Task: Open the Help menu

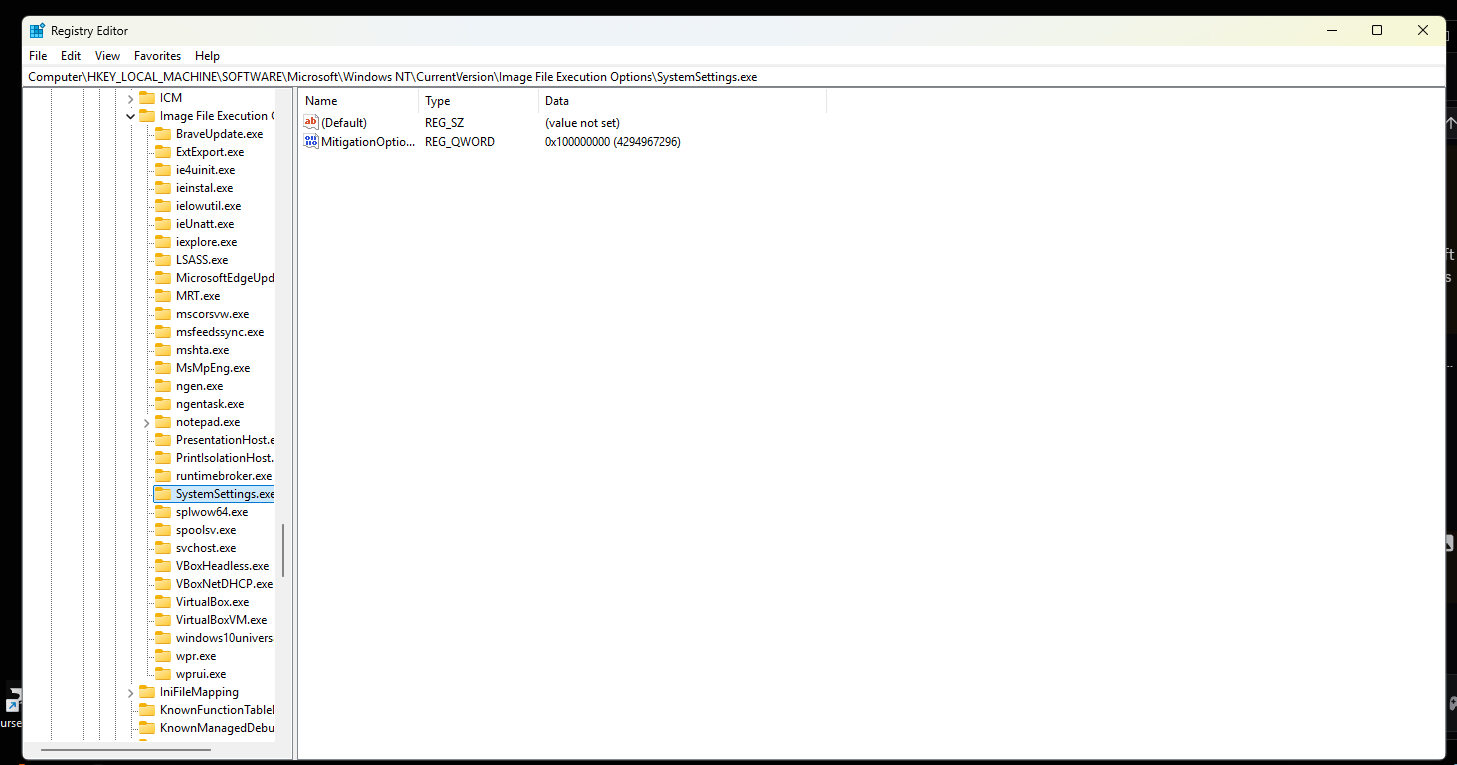Action: coord(207,56)
